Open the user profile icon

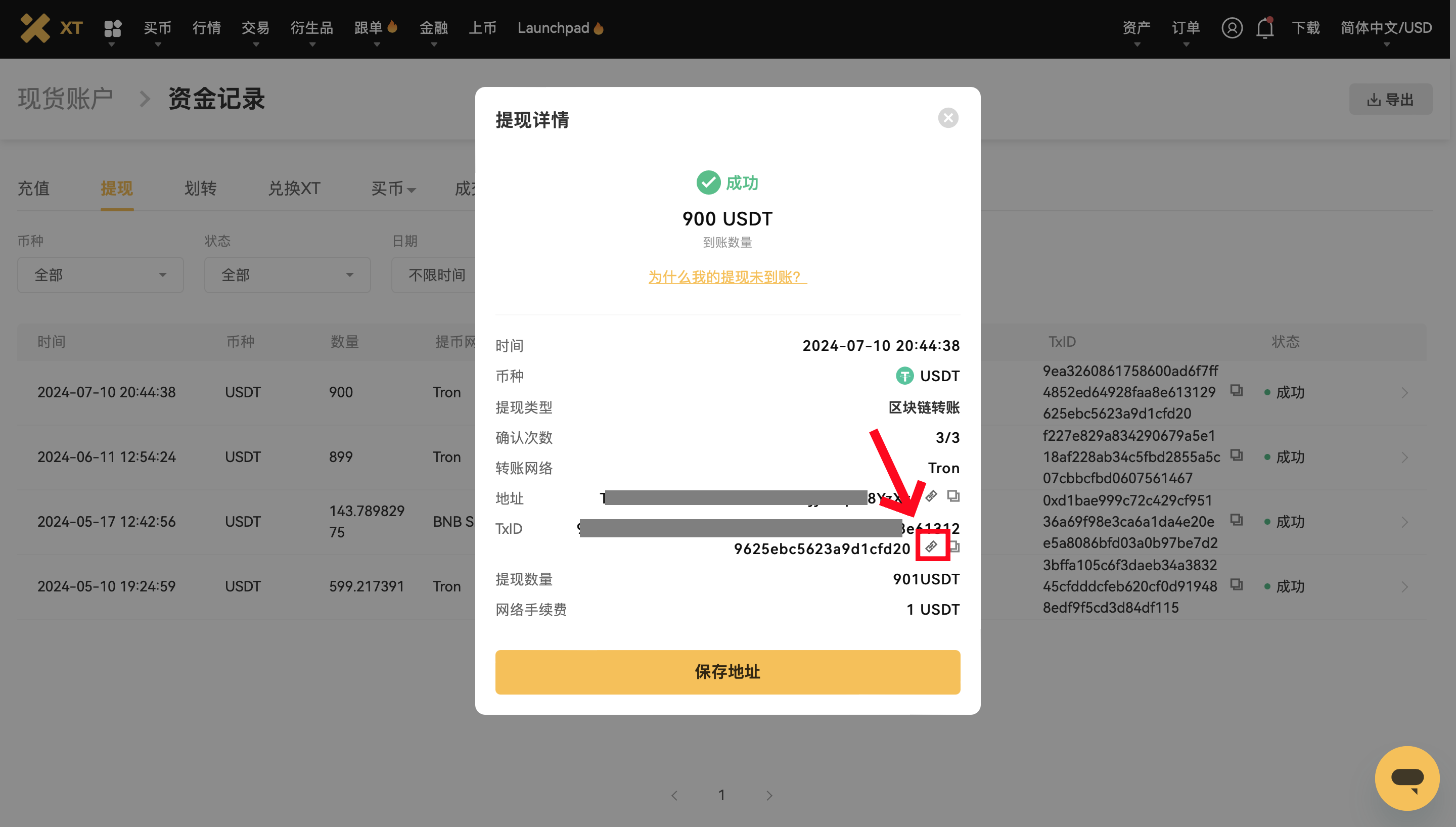1232,28
